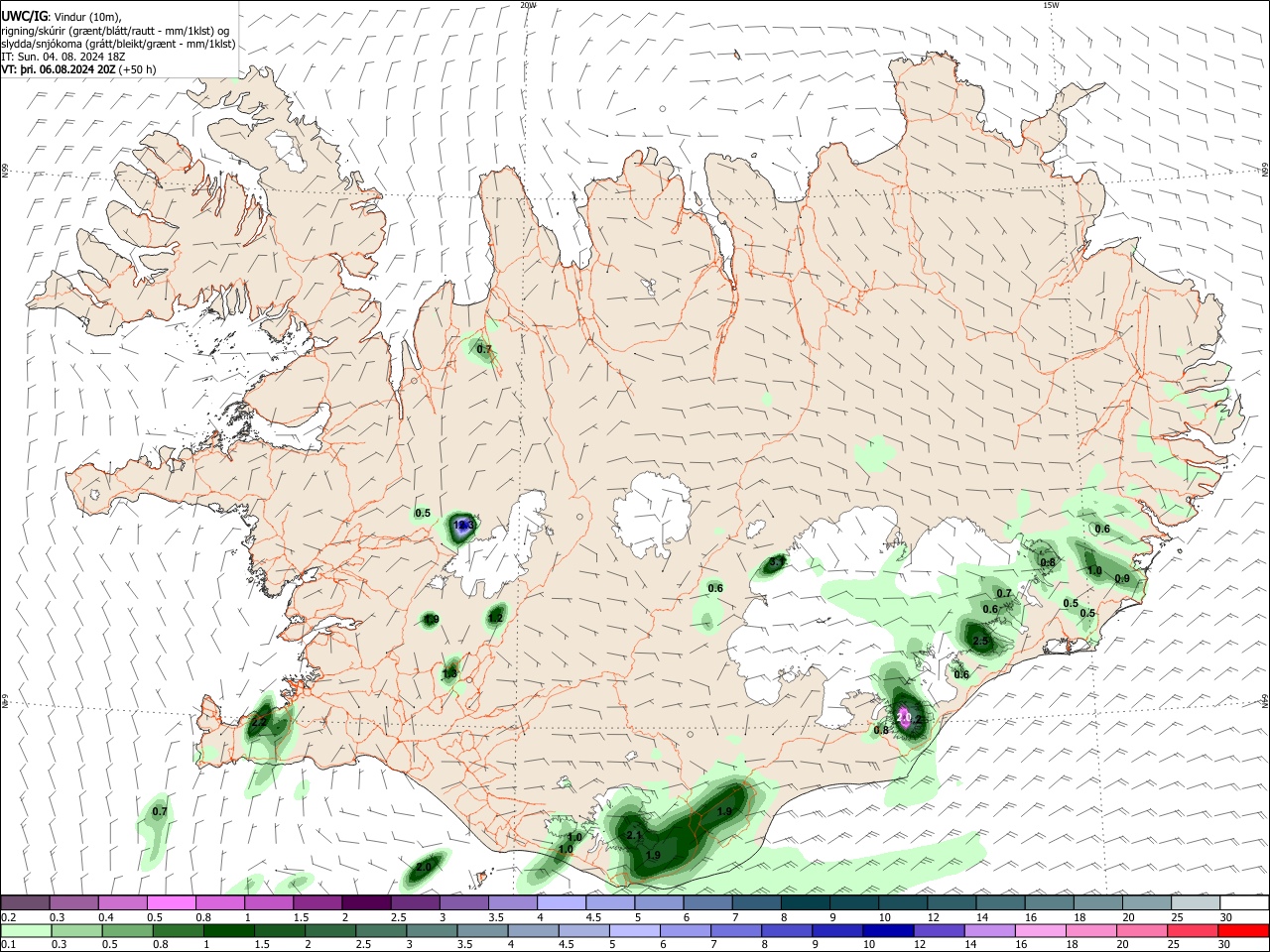The height and width of the screenshot is (952, 1270).
Task: Click the '(+50 h)' forecast offset text
Action: pos(137,69)
